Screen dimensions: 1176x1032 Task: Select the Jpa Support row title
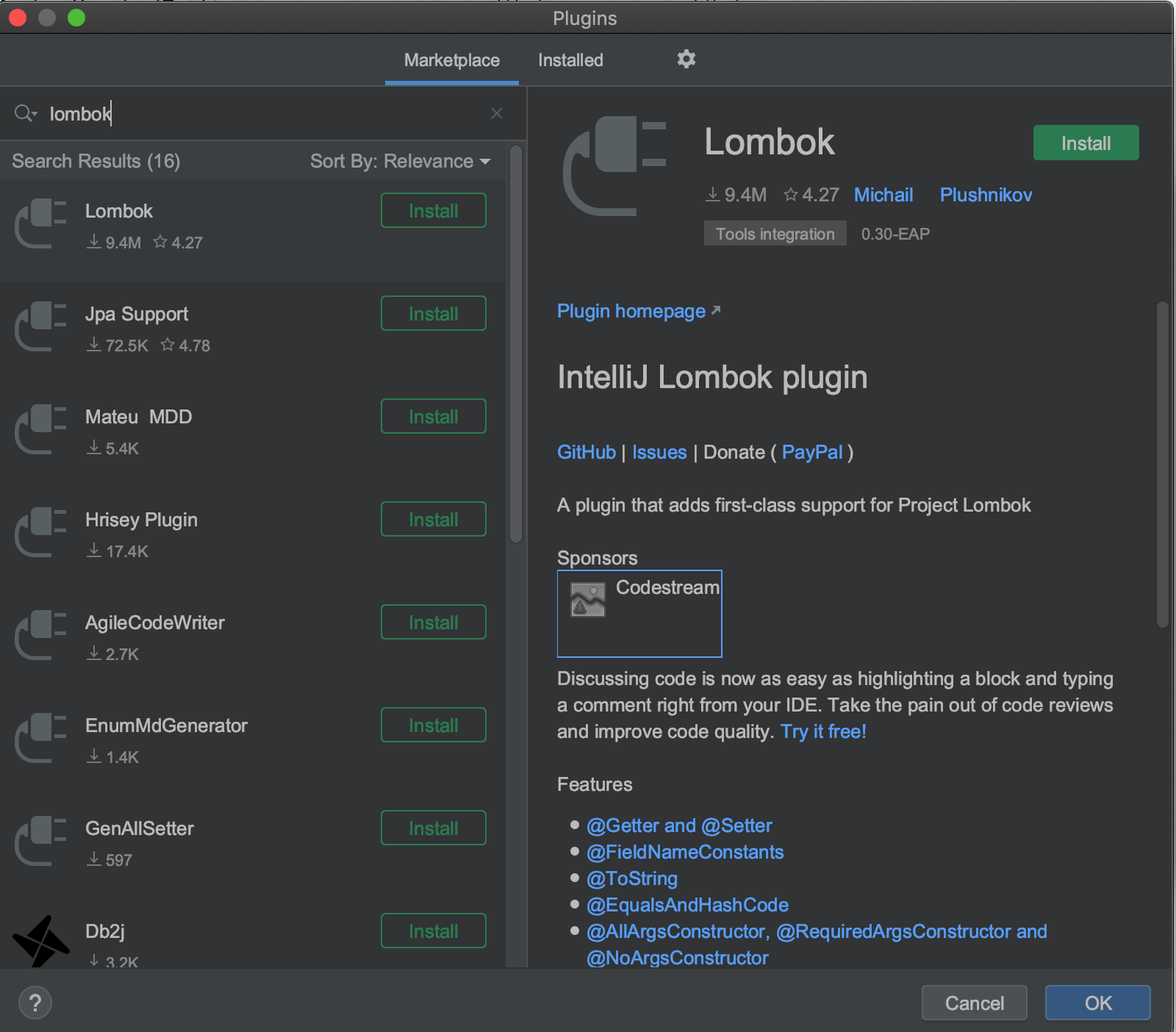[x=136, y=314]
